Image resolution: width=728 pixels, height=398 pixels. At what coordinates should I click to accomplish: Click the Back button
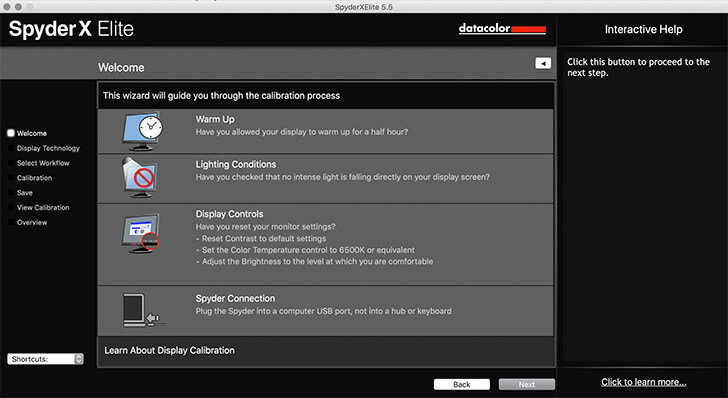(462, 385)
